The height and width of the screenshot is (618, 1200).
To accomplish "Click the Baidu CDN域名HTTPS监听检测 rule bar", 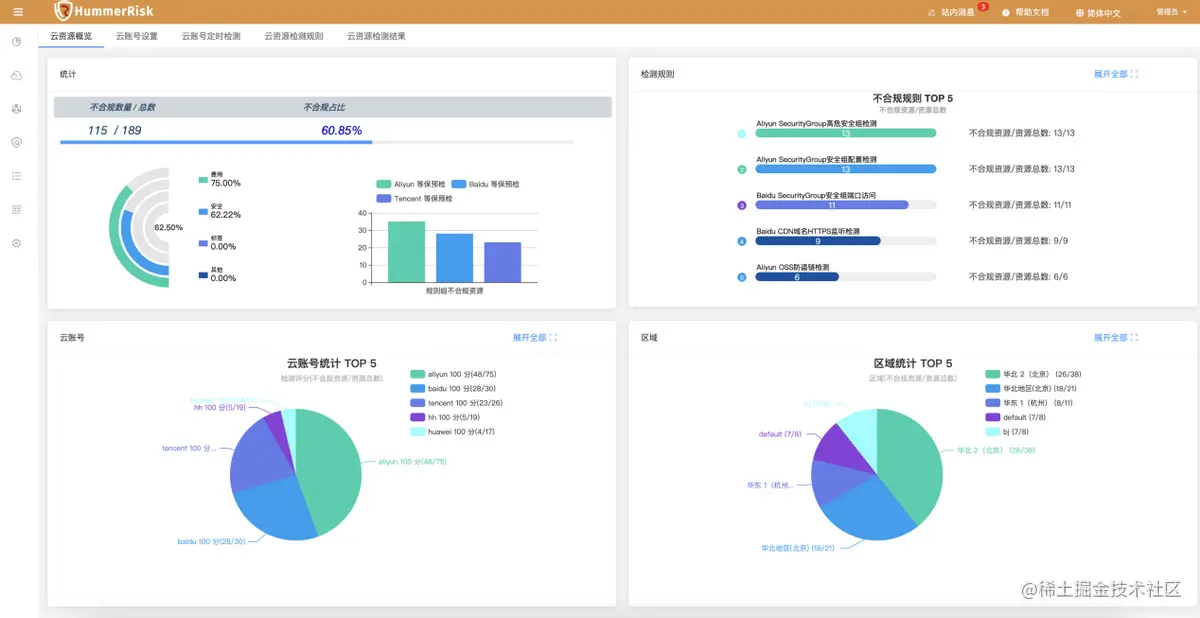I will point(818,241).
